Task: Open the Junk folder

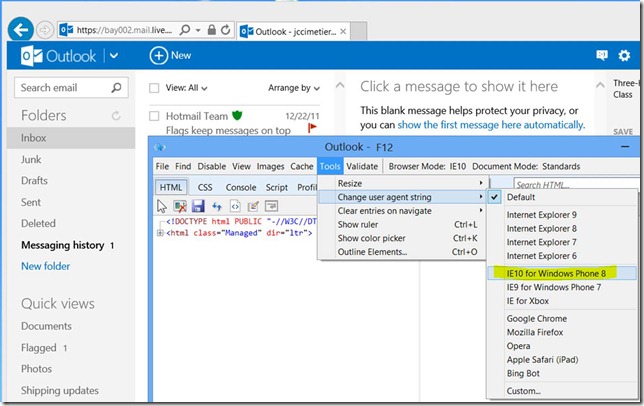Action: (x=31, y=159)
